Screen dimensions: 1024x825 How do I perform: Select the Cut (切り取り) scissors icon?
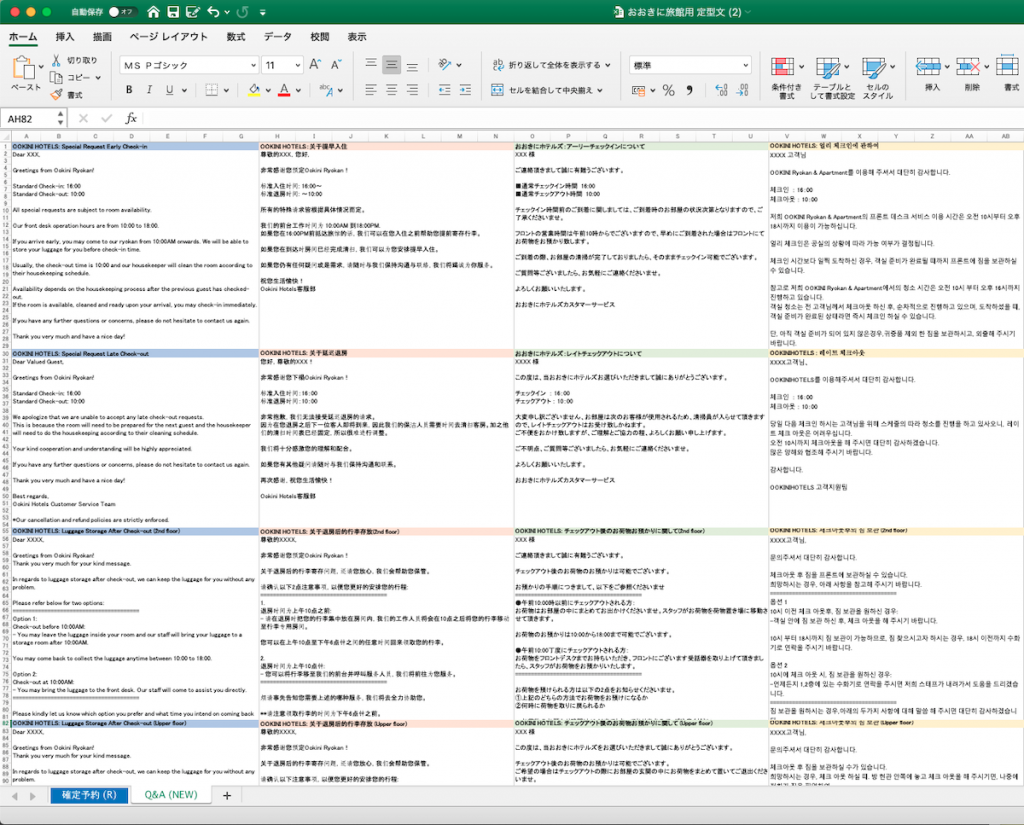tap(57, 60)
